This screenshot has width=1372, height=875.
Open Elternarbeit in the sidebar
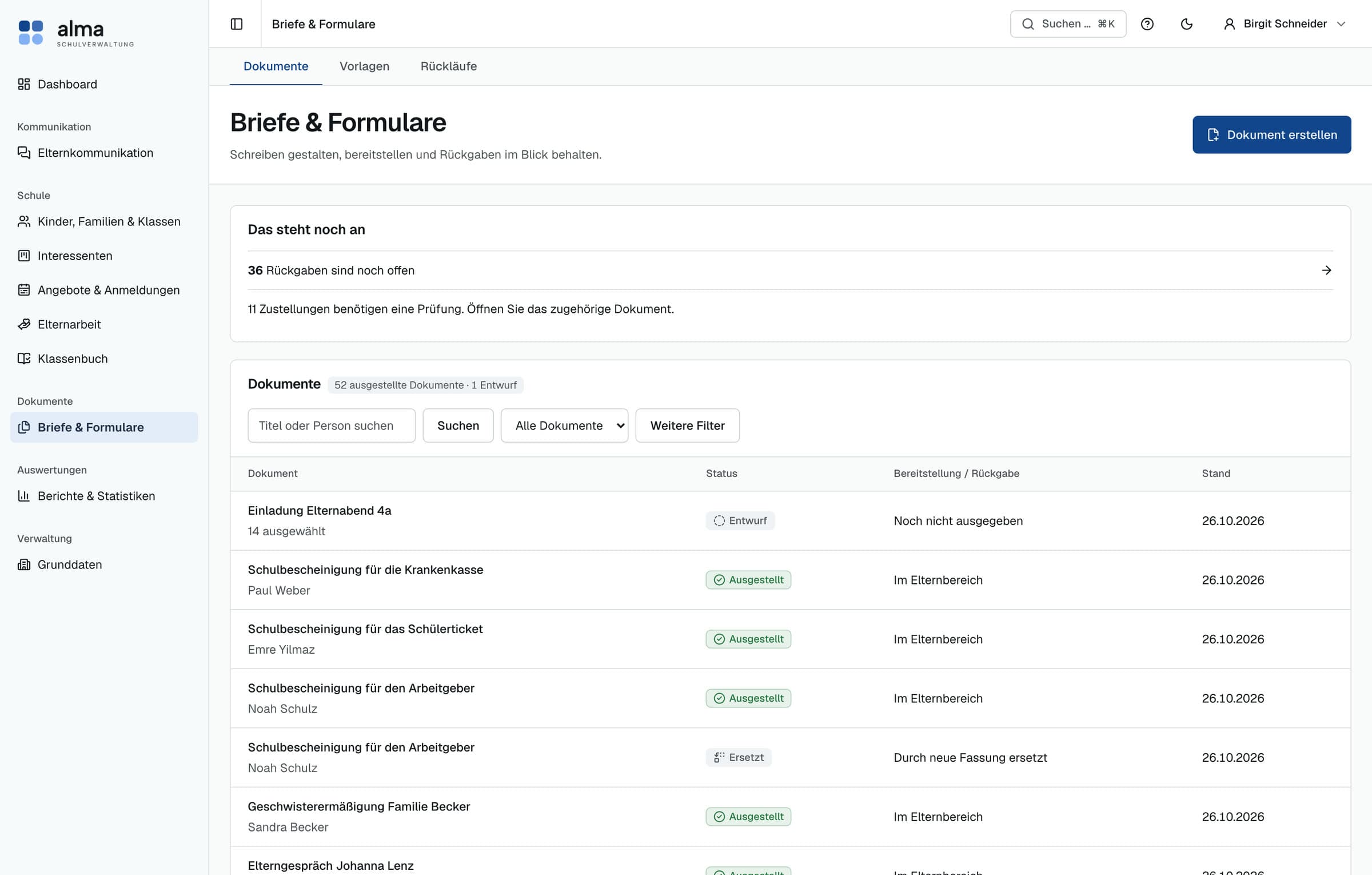pos(104,324)
